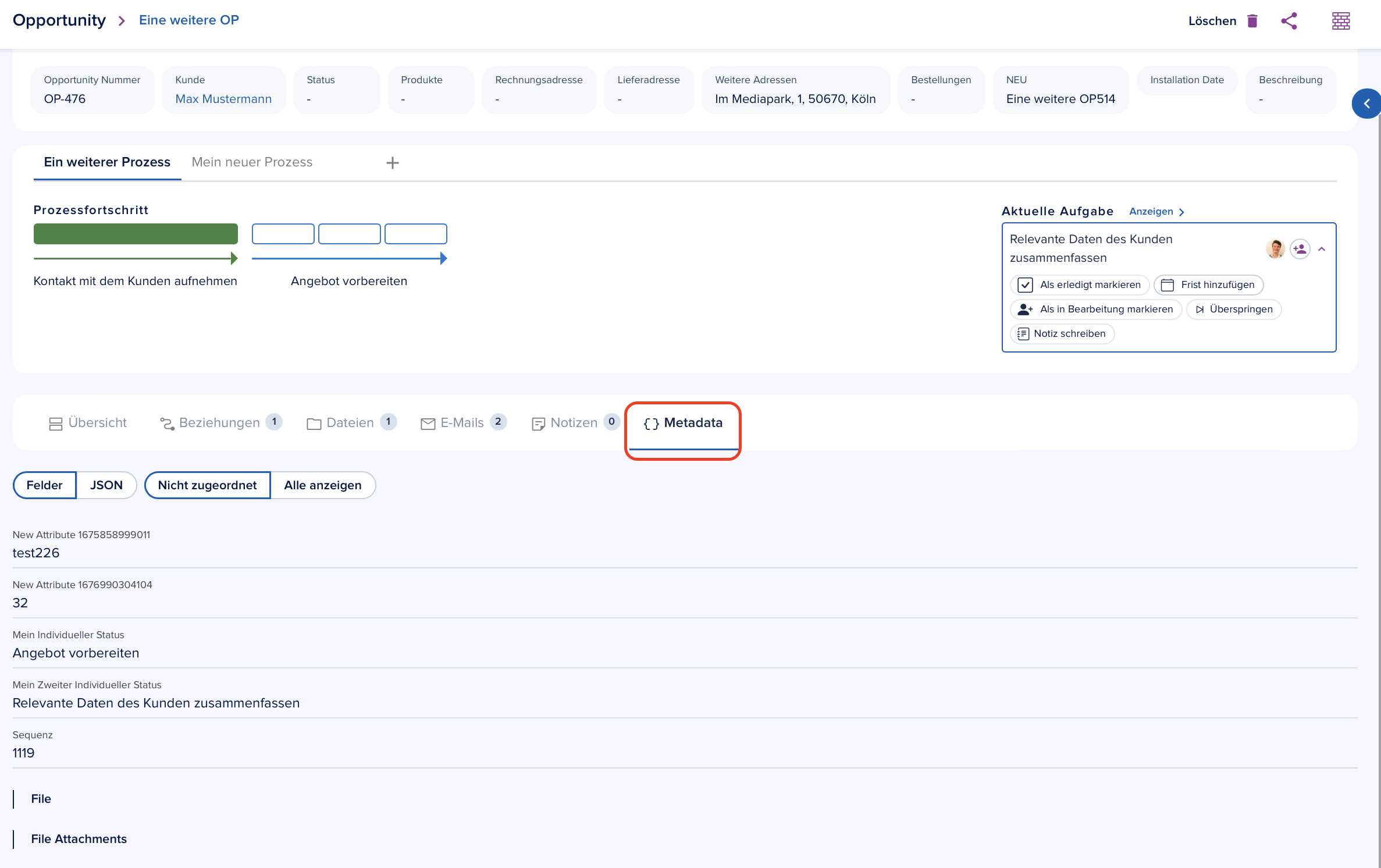Click the assignee avatar photo
Image resolution: width=1381 pixels, height=868 pixels.
1275,248
